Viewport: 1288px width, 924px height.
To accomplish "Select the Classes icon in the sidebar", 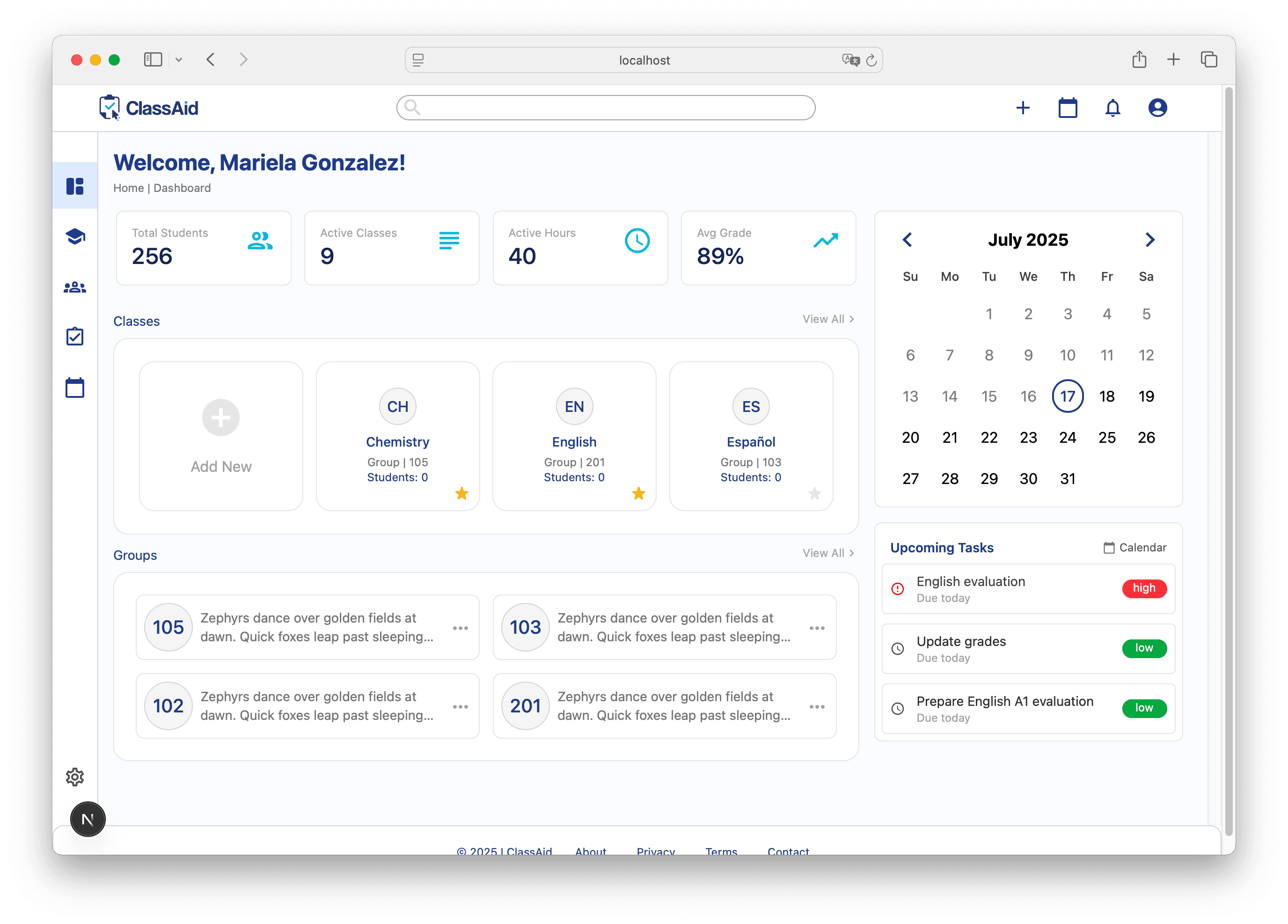I will pyautogui.click(x=74, y=236).
